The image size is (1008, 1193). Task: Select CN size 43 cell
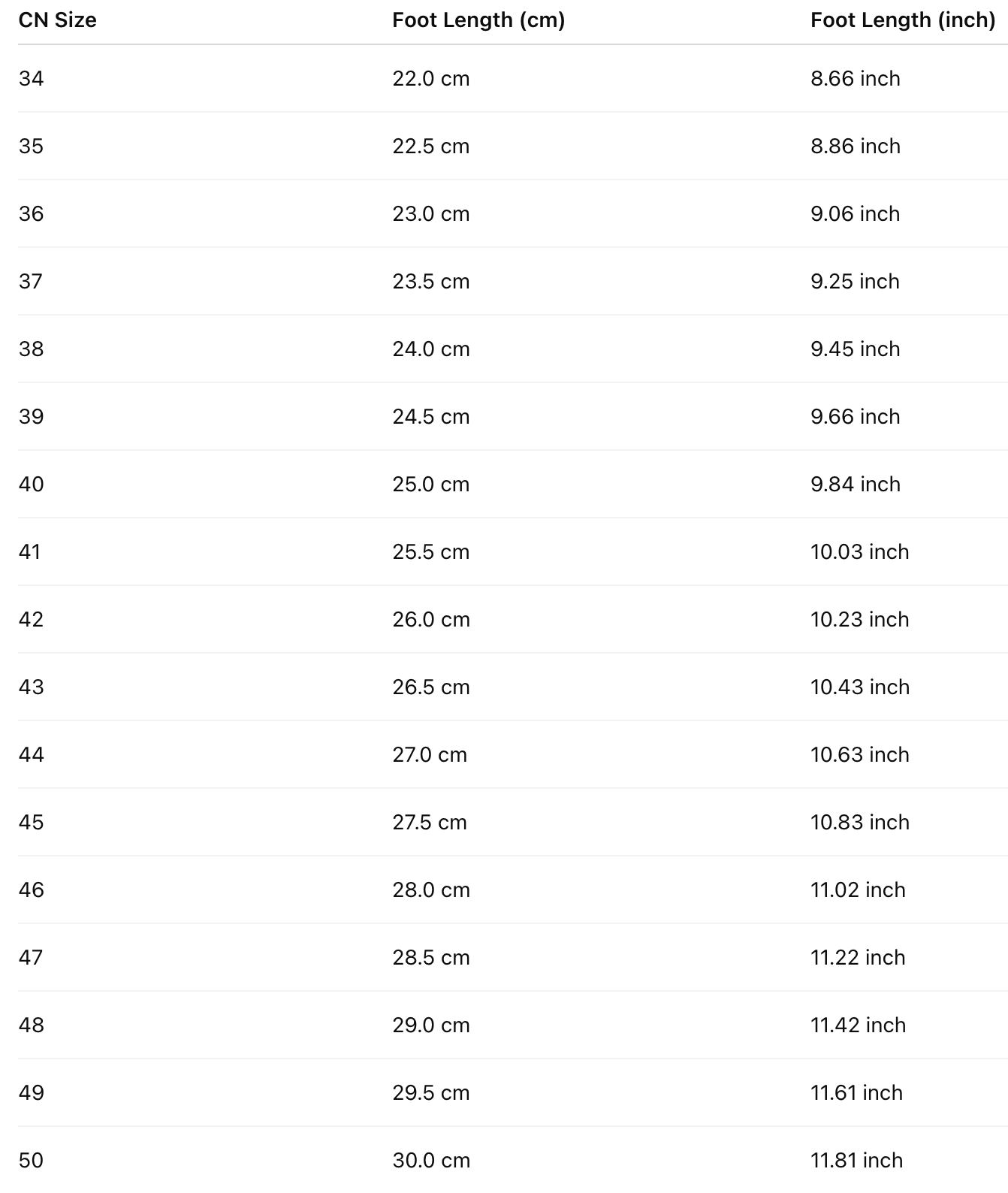pyautogui.click(x=32, y=687)
